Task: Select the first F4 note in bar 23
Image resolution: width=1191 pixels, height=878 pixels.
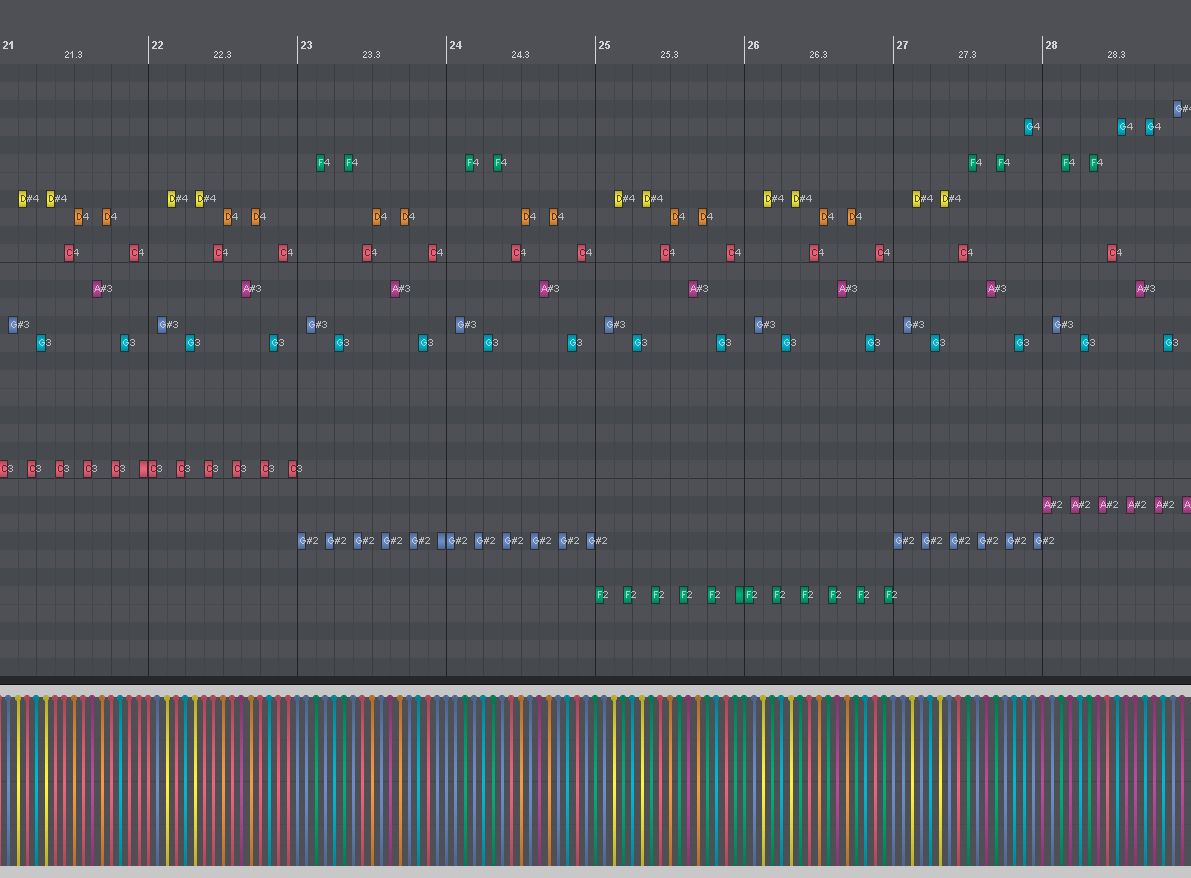Action: coord(321,163)
